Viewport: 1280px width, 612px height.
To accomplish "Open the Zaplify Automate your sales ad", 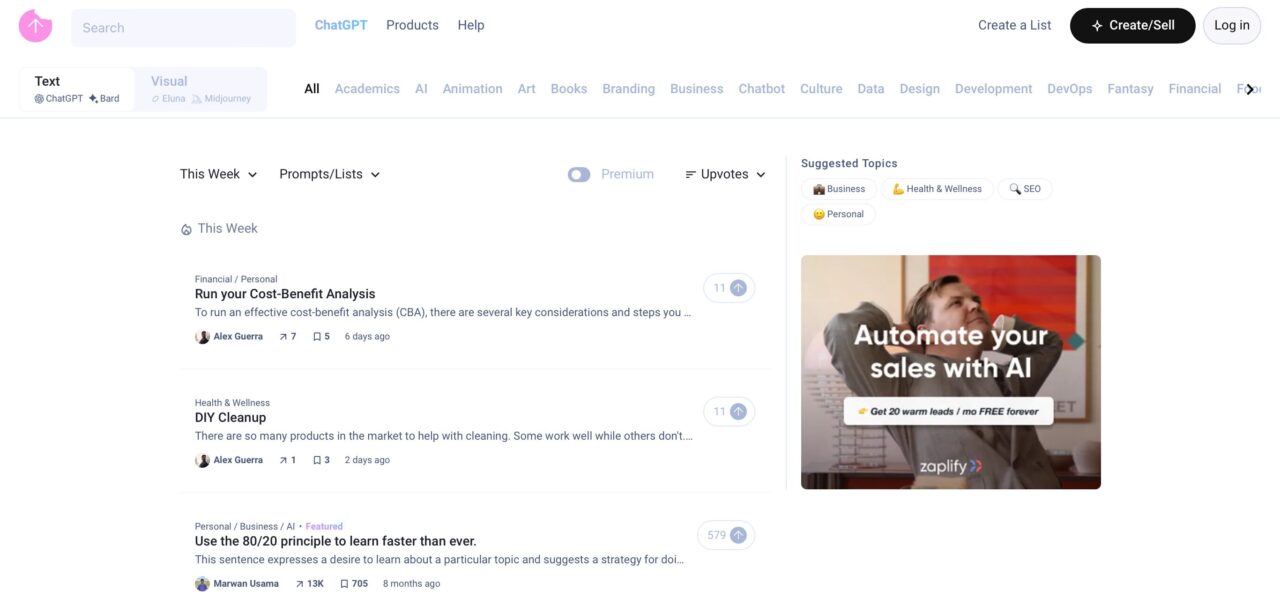I will pos(951,372).
